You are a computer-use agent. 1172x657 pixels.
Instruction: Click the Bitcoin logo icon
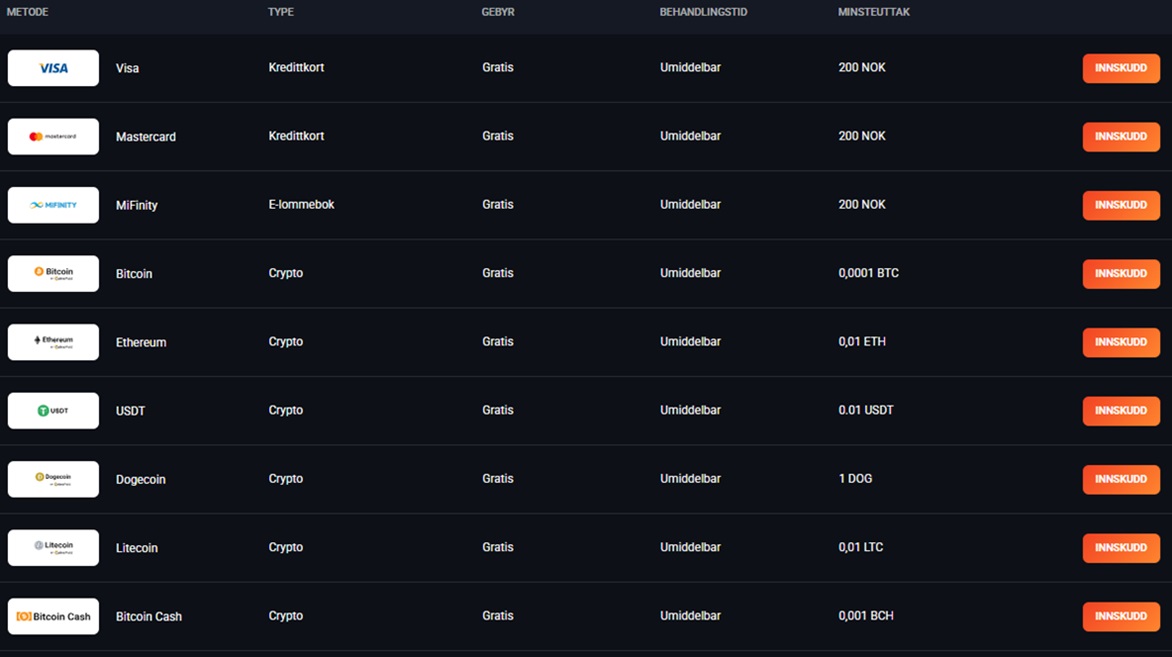point(53,273)
